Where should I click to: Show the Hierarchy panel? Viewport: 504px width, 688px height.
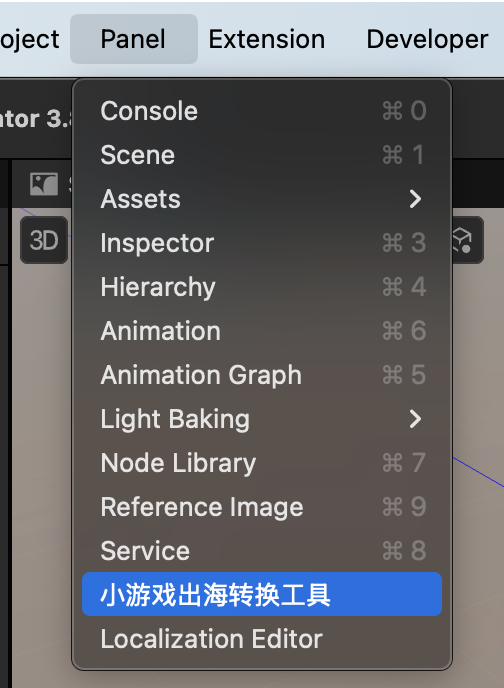click(x=262, y=287)
